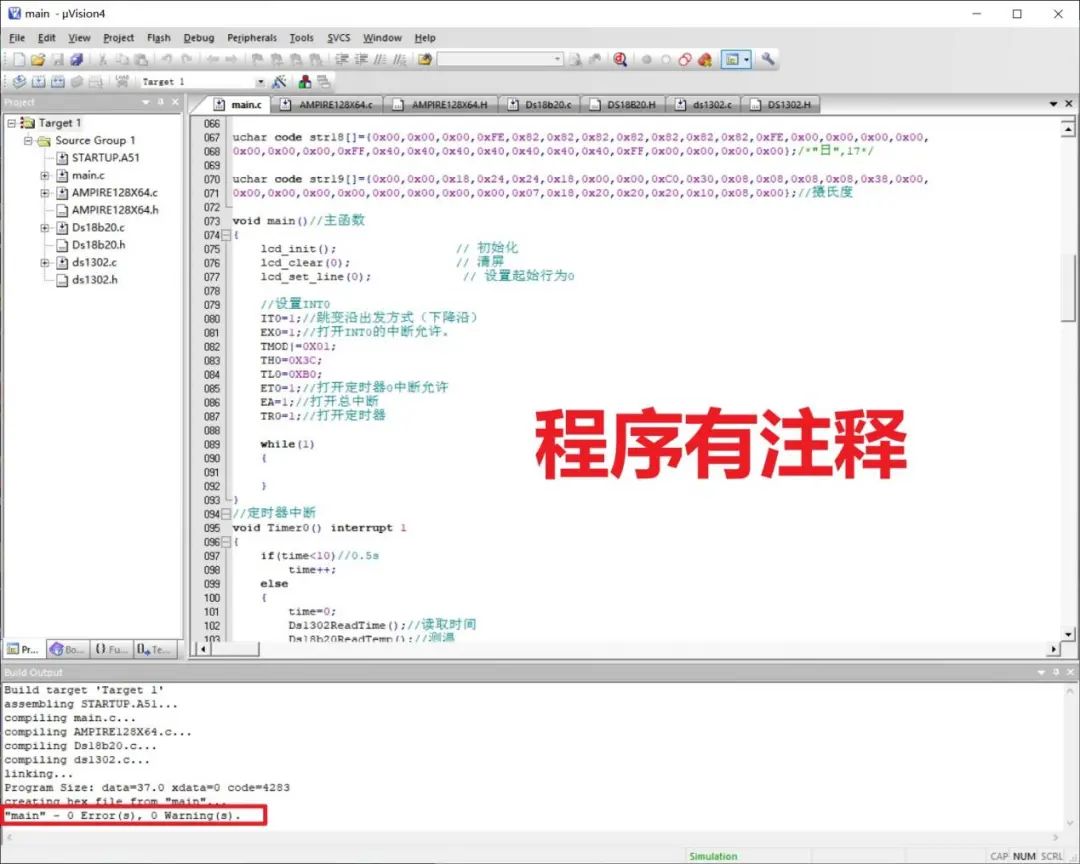1080x864 pixels.
Task: Open Configuration wrench icon
Action: coord(767,59)
